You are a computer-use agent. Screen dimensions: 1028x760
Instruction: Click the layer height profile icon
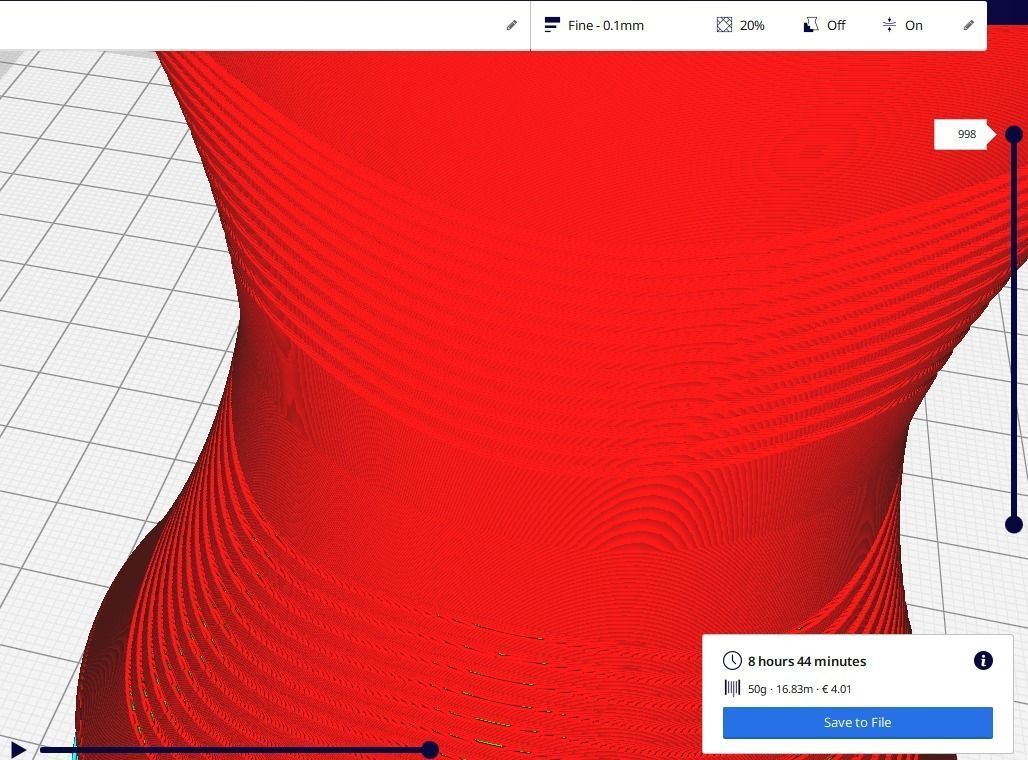(552, 25)
